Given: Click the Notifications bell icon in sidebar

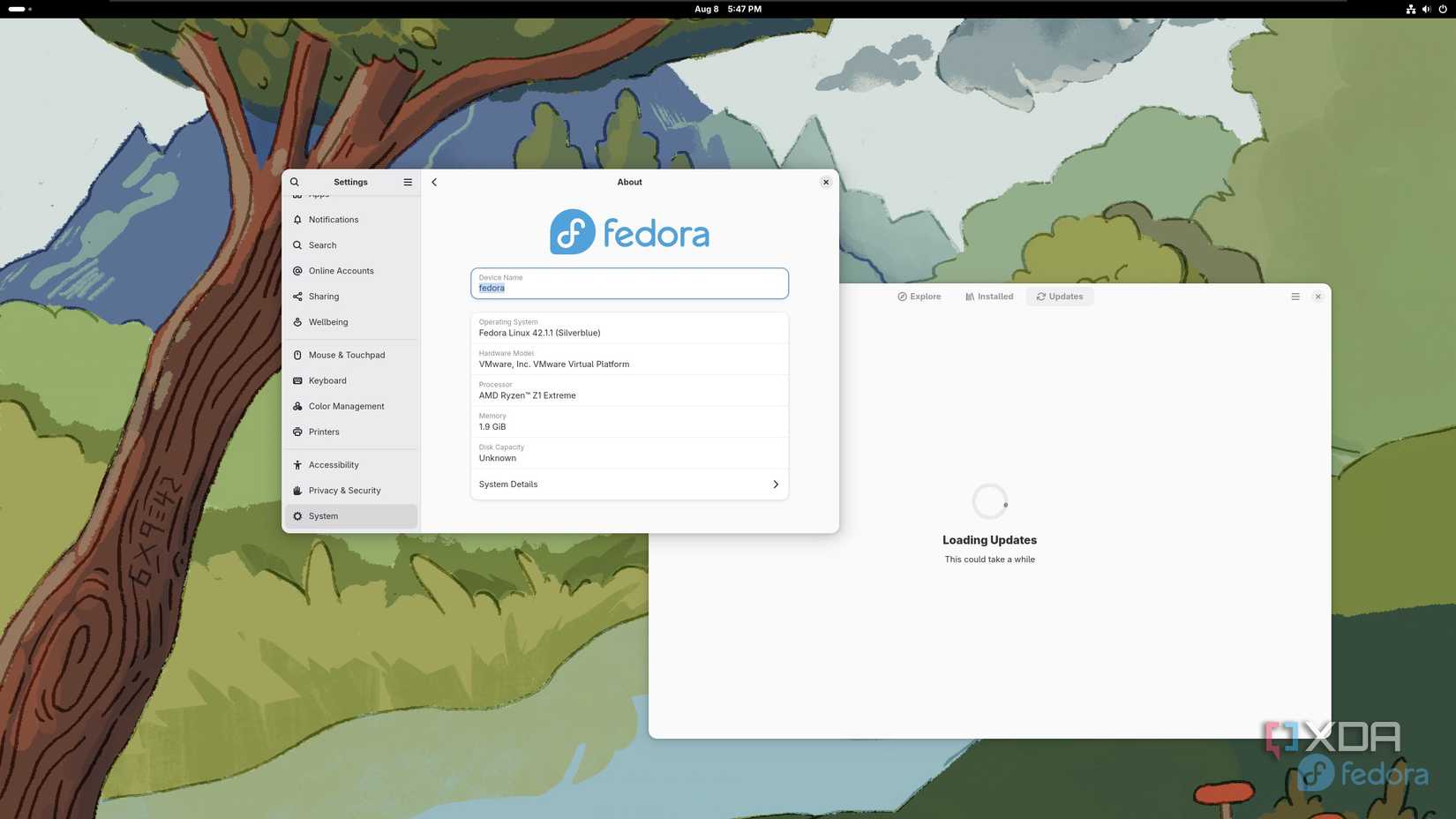Looking at the screenshot, I should (x=297, y=219).
